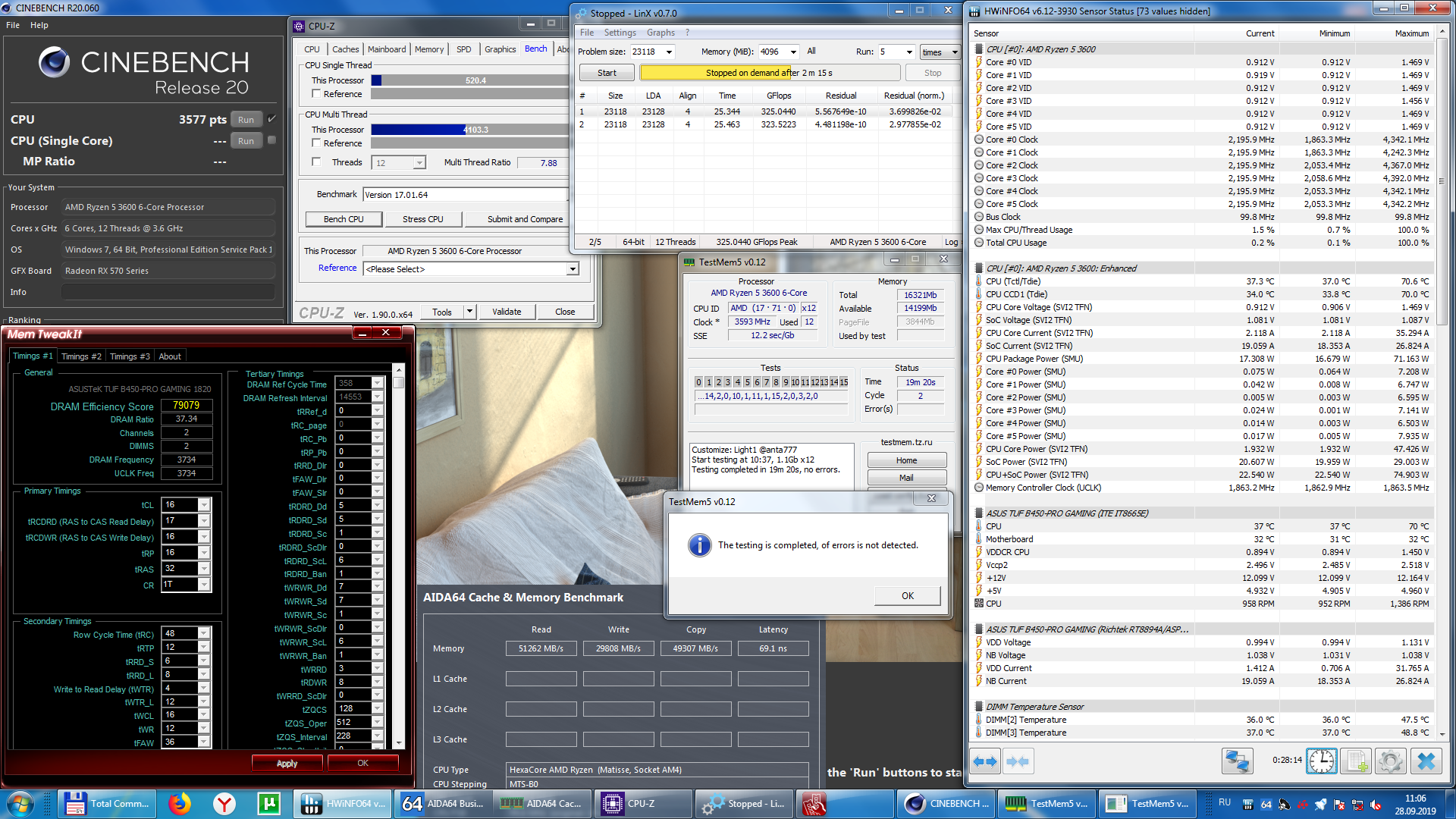Viewport: 1456px width, 819px height.
Task: Open the tCL value dropdown in MemTweakIt
Action: 203,505
